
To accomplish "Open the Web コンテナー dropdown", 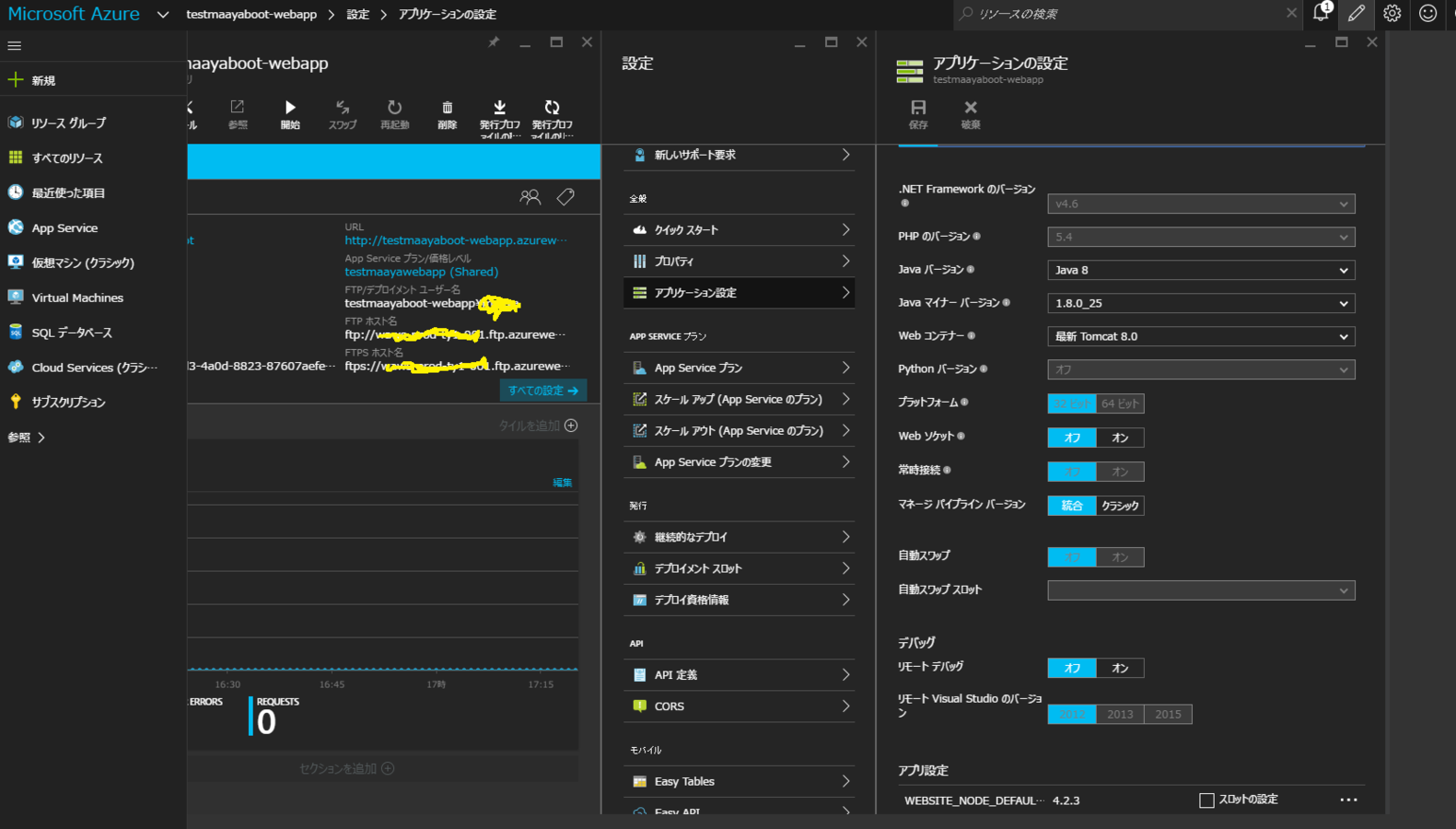I will (1201, 336).
